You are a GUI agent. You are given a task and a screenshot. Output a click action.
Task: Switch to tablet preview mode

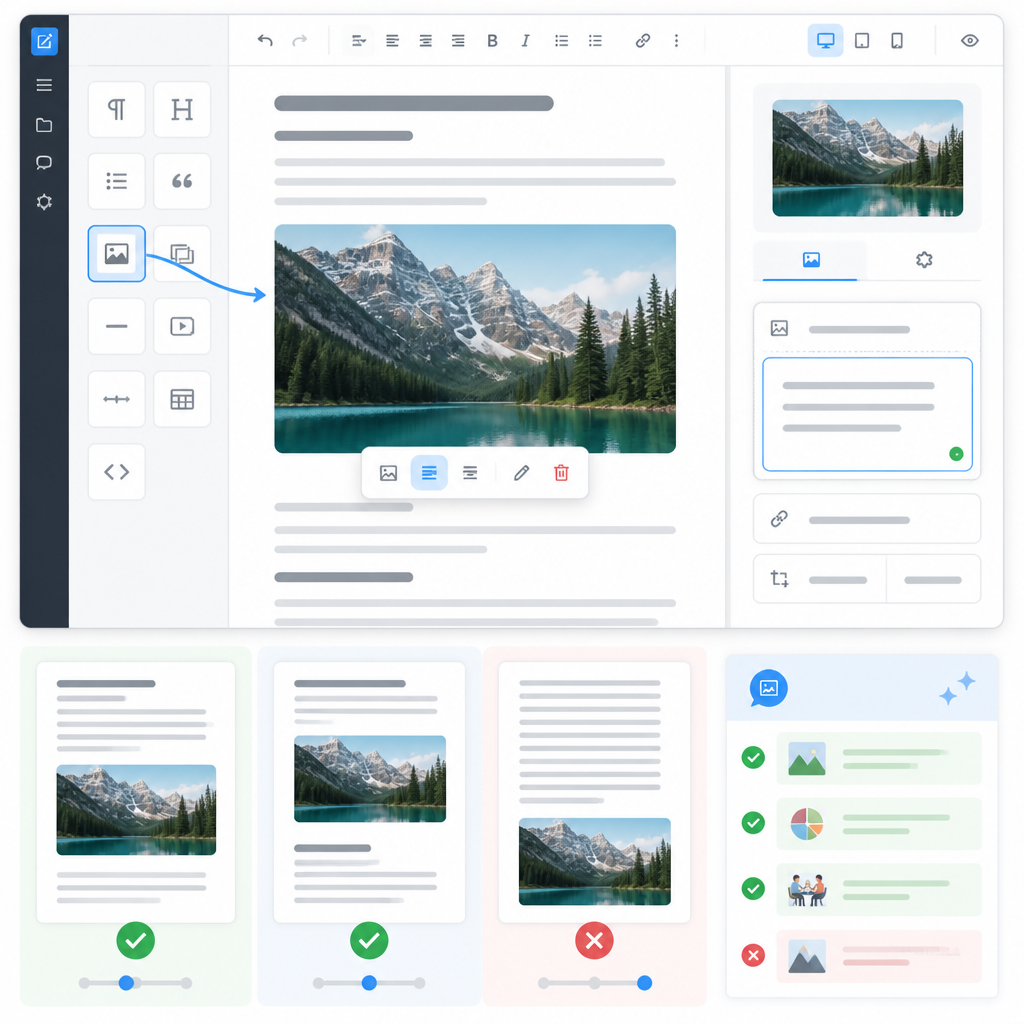pos(862,40)
